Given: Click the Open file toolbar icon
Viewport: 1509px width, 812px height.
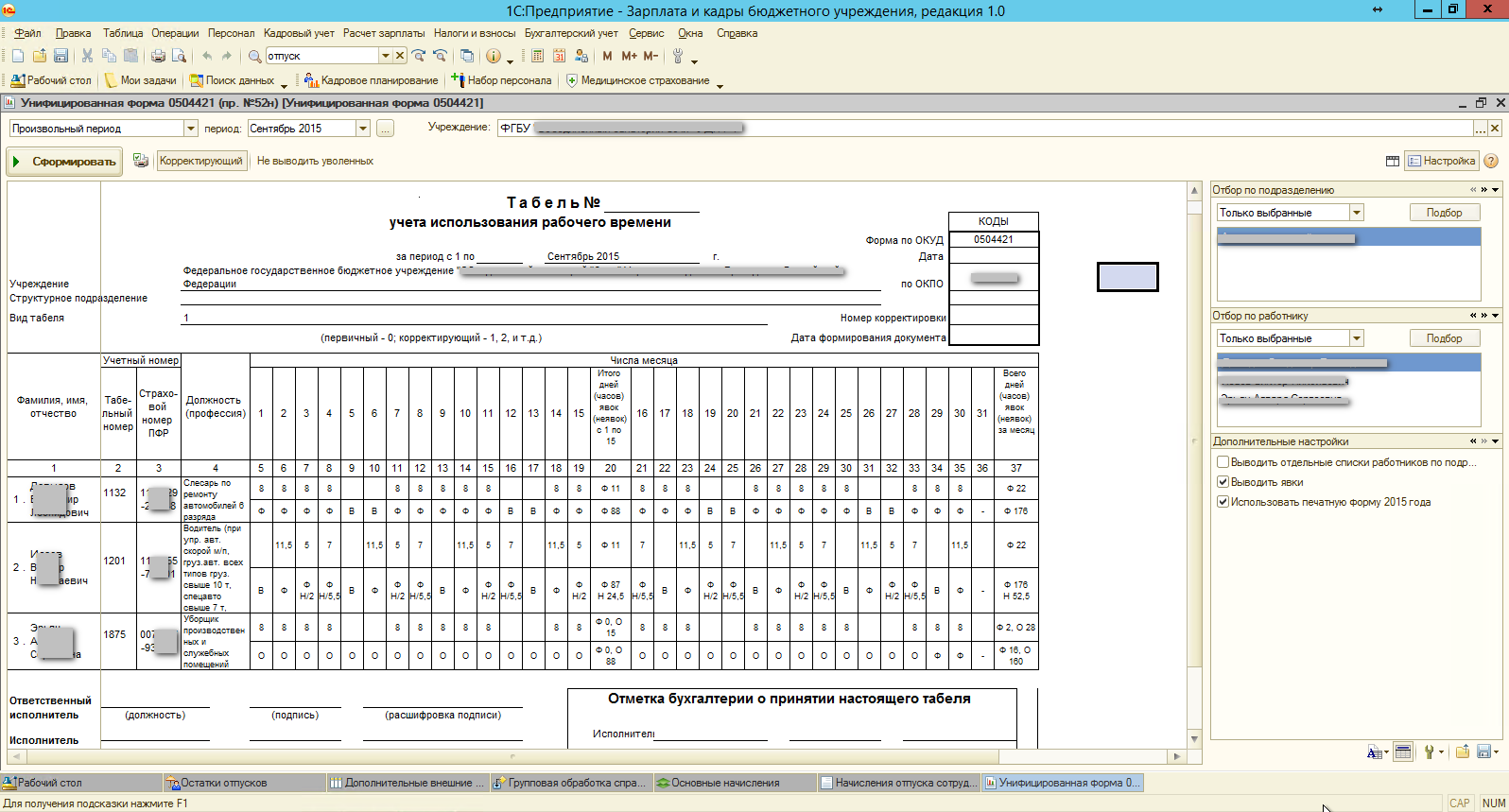Looking at the screenshot, I should [x=40, y=56].
